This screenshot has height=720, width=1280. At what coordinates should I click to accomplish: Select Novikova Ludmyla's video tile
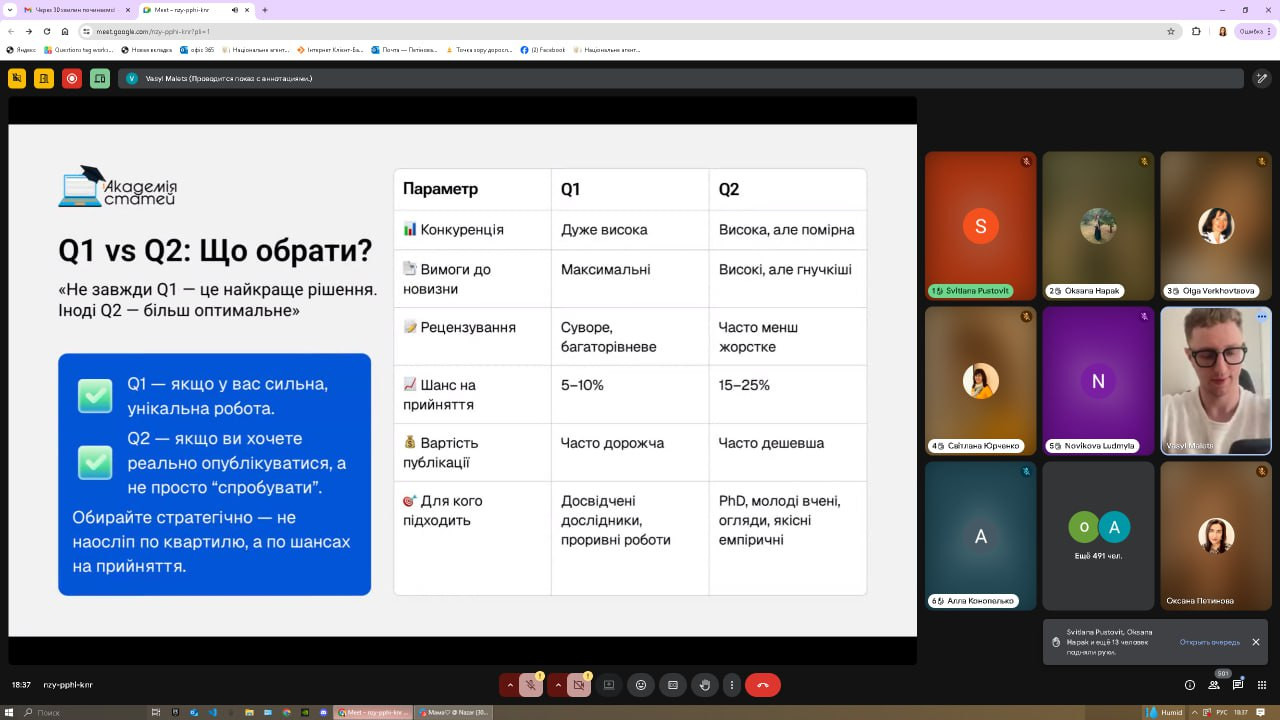[1098, 381]
